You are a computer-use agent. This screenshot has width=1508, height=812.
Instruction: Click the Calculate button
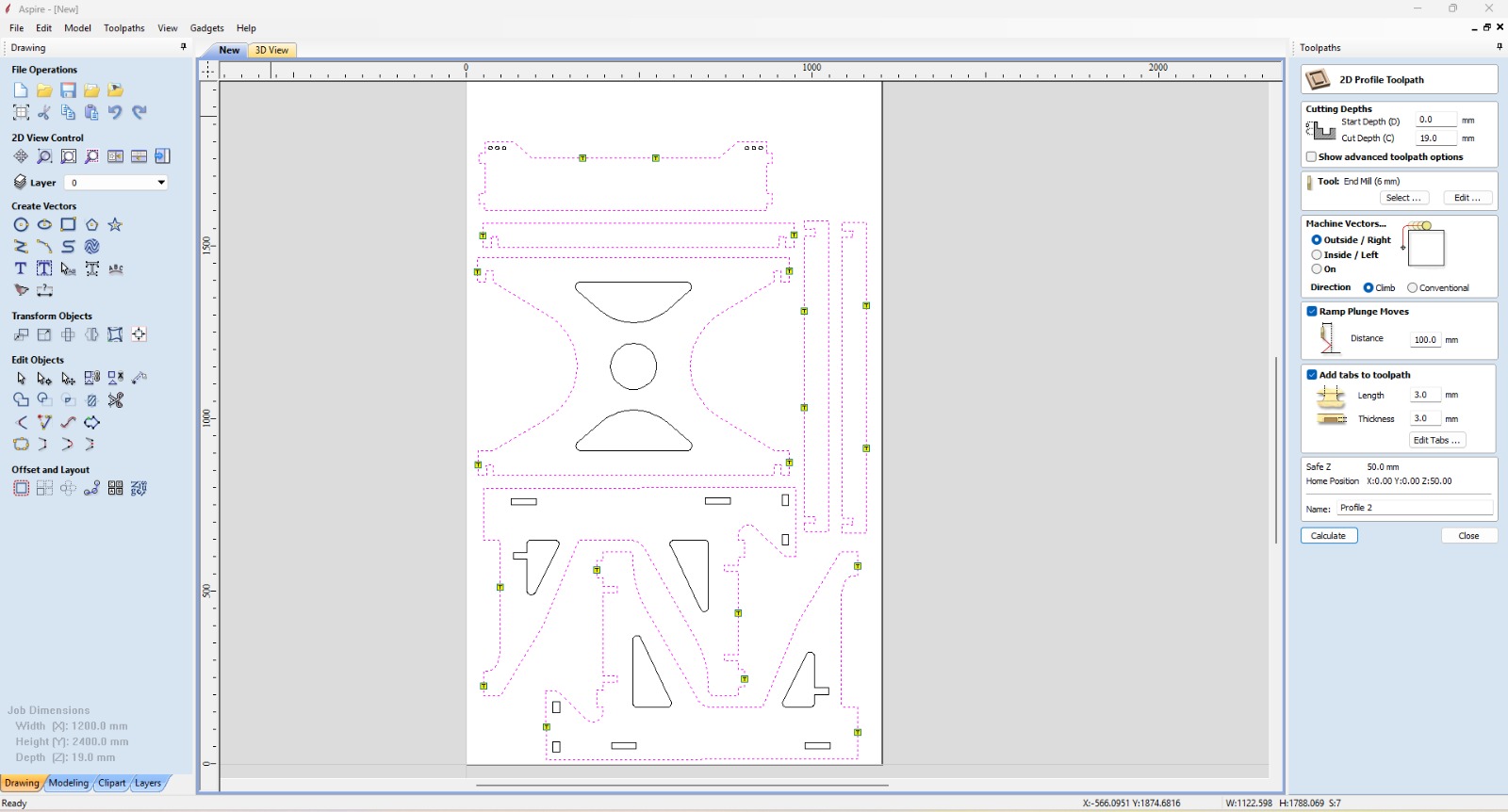click(1329, 536)
